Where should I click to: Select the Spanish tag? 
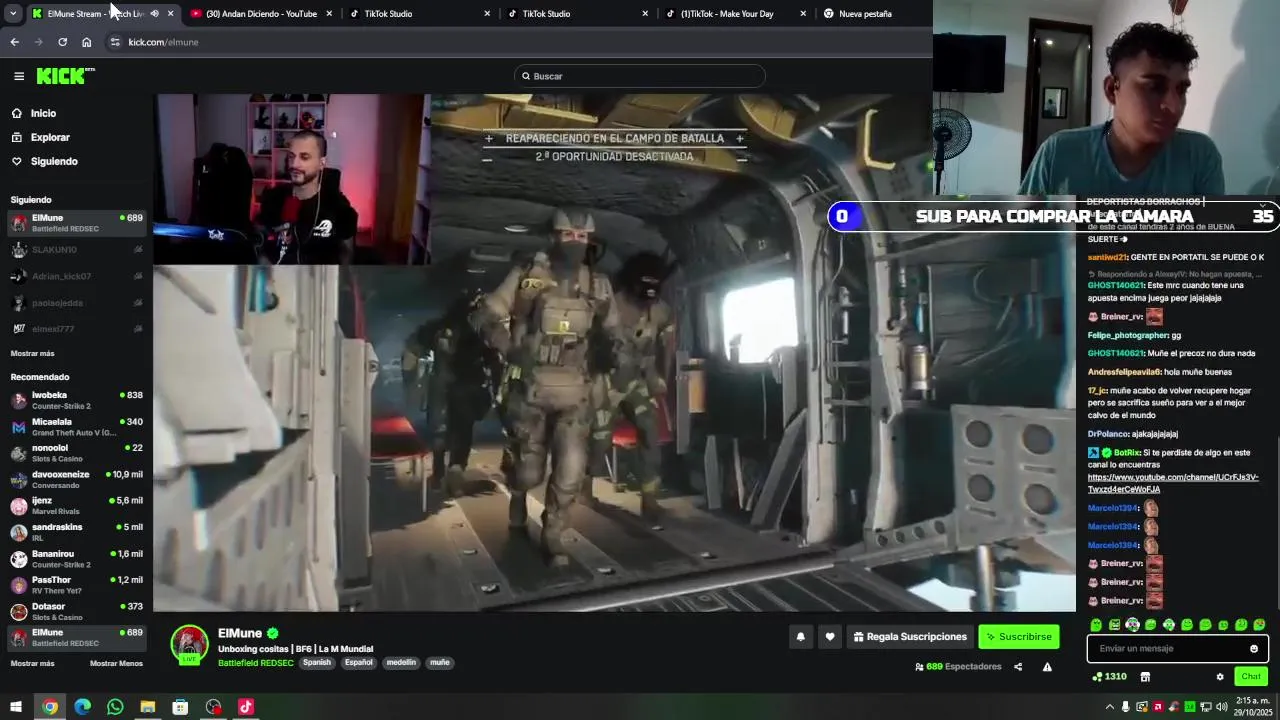pos(317,663)
